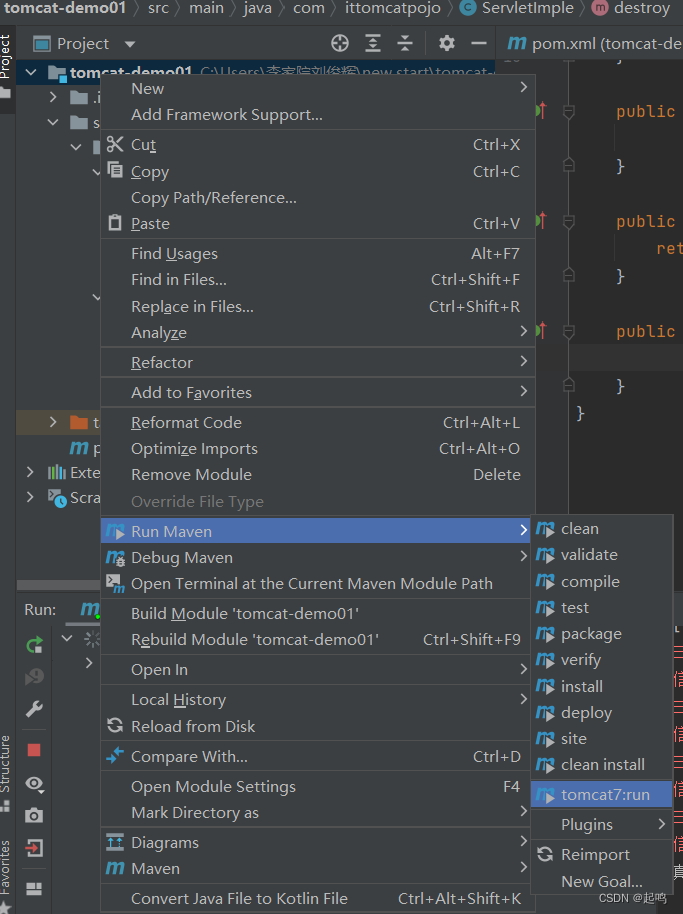Click the Copy icon in context menu
This screenshot has height=914, width=683.
pos(115,170)
